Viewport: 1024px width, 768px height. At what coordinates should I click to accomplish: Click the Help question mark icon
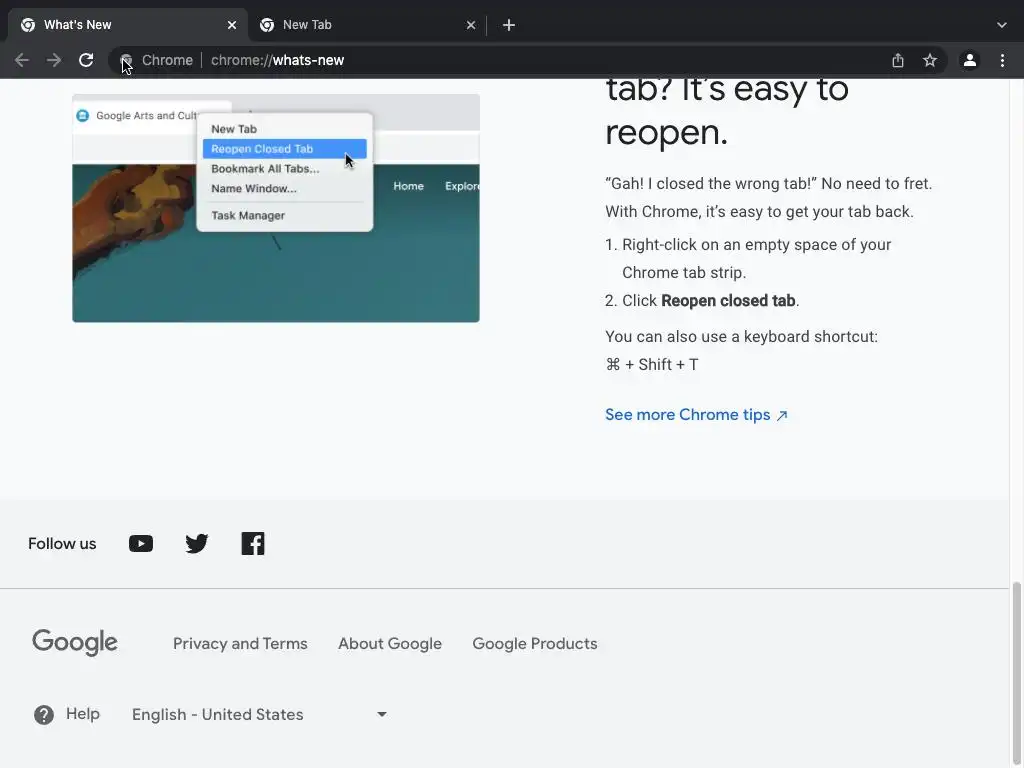44,714
